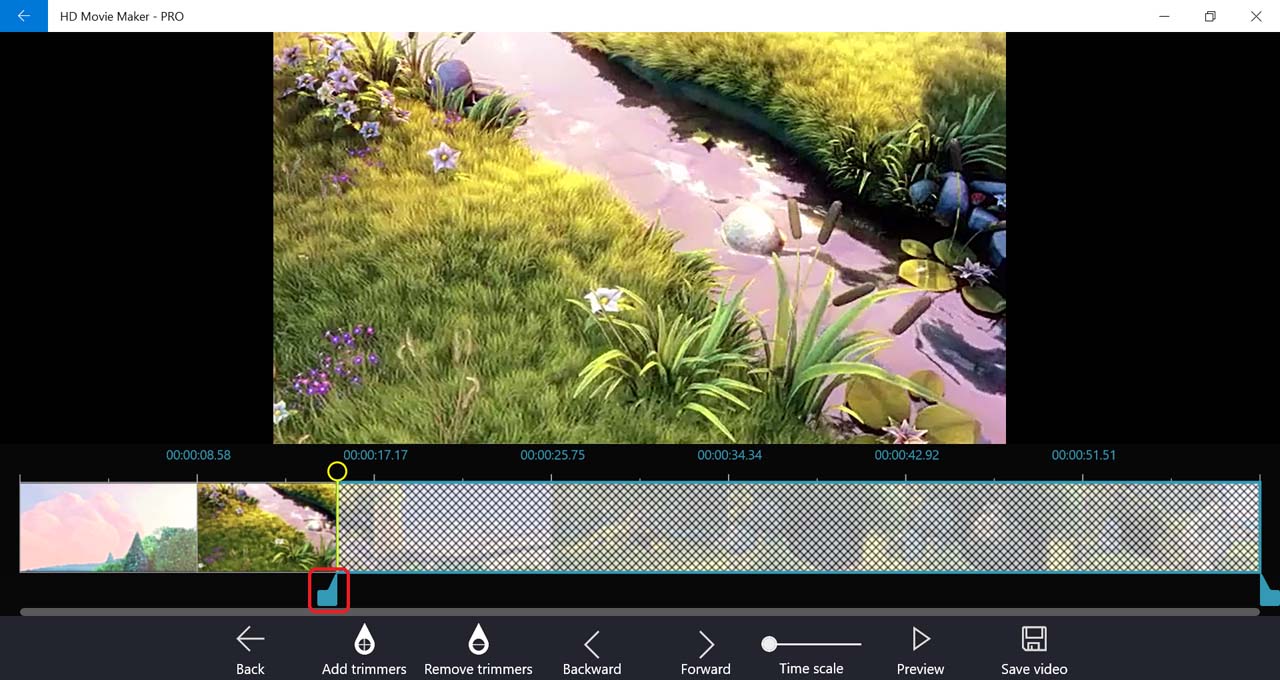Click the video preview frame
The width and height of the screenshot is (1280, 680).
pos(639,238)
